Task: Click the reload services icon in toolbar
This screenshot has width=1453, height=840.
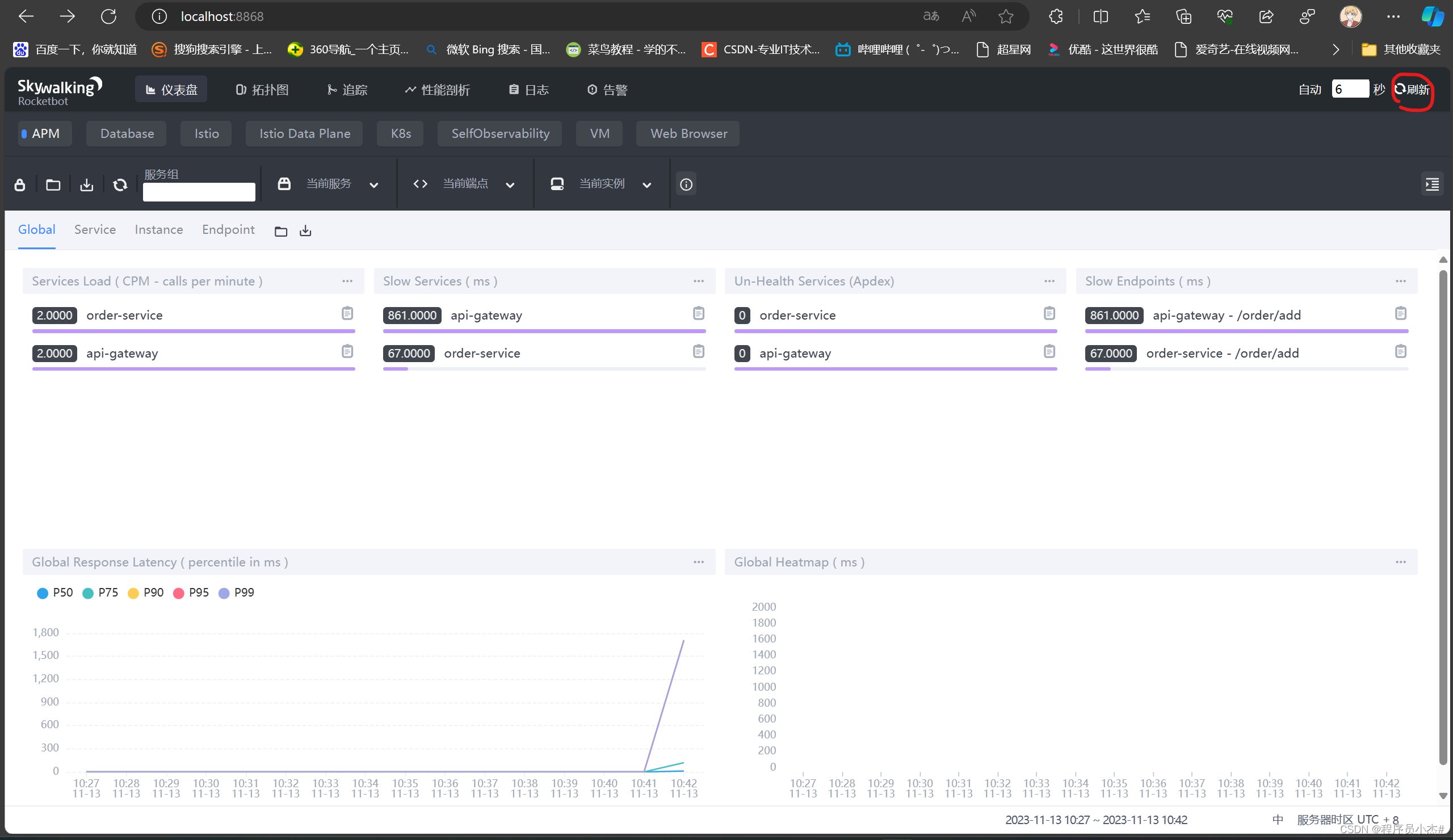Action: click(120, 184)
